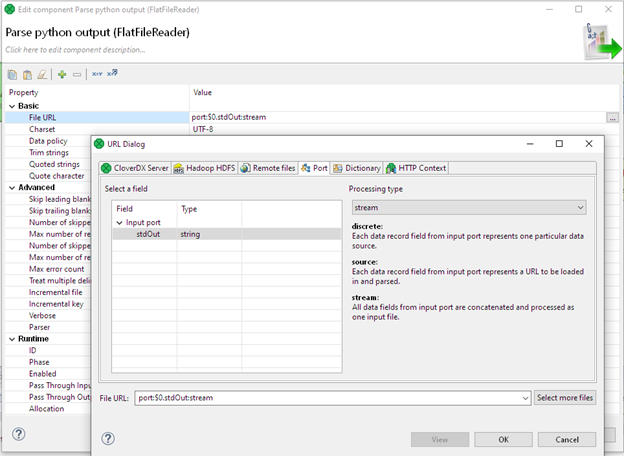
Task: Select the Parser property
Action: tap(39, 327)
